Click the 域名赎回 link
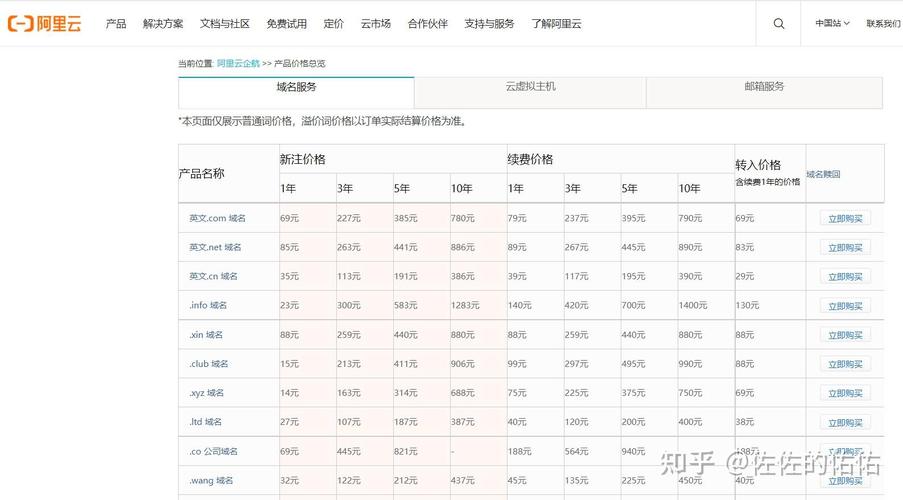The height and width of the screenshot is (500, 903). [823, 174]
